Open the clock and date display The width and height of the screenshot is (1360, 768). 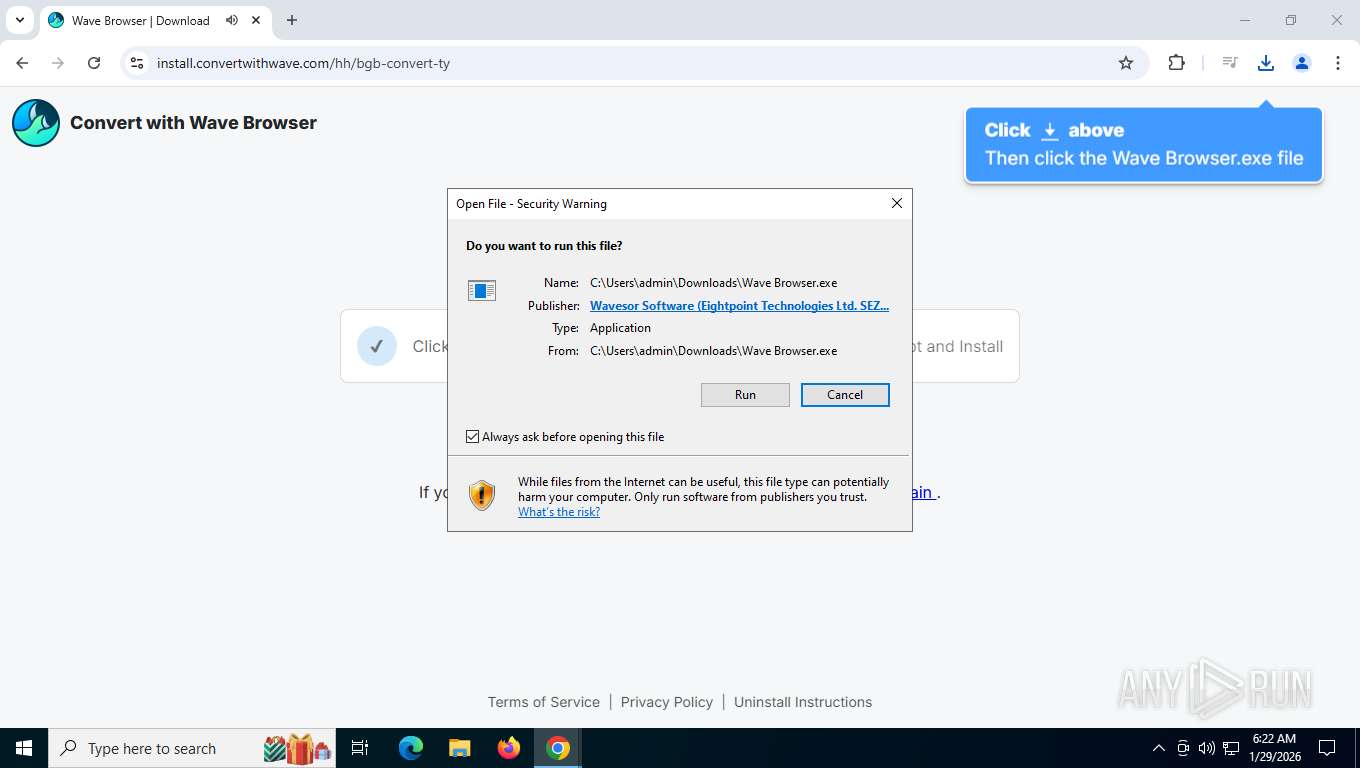tap(1273, 748)
